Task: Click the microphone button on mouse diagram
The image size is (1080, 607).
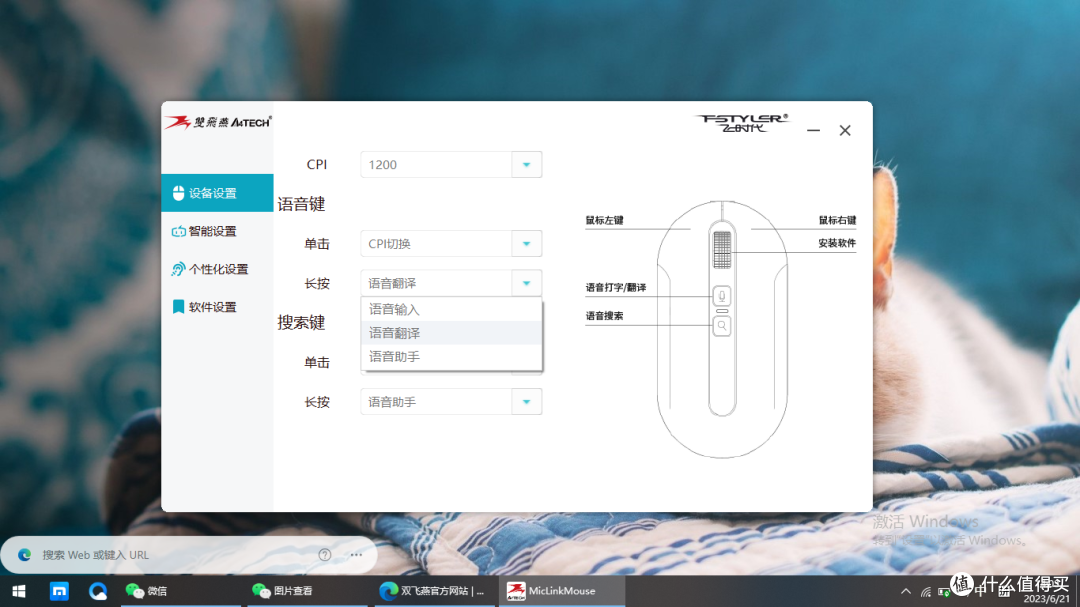Action: (722, 296)
